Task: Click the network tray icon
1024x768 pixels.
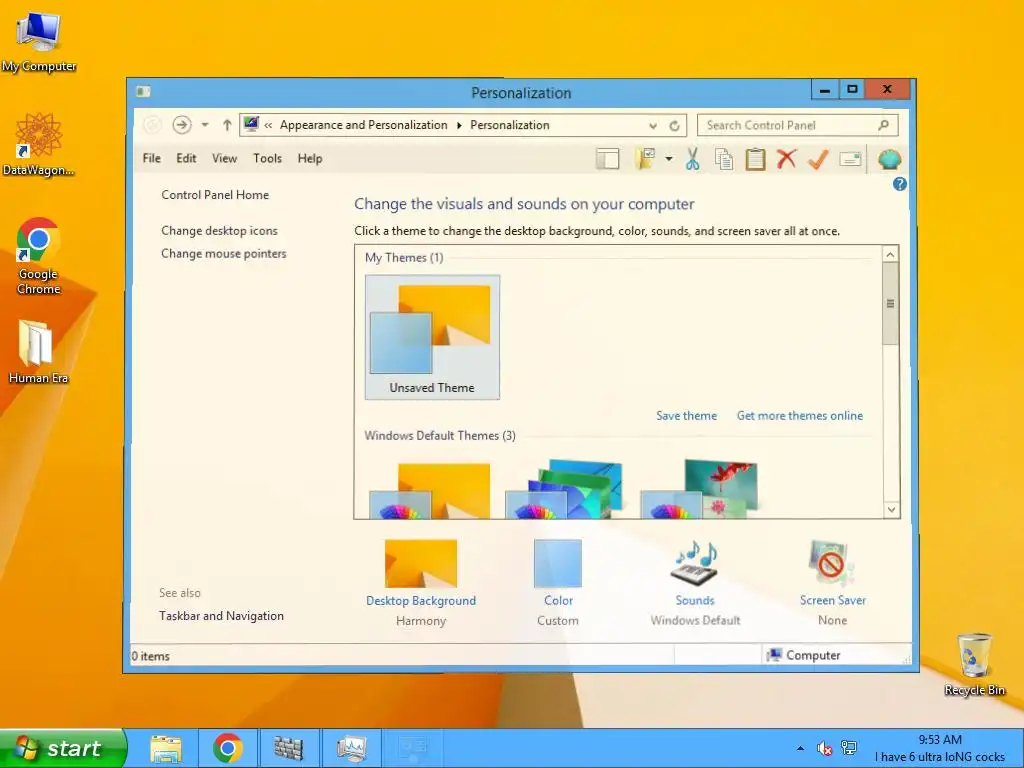Action: [849, 748]
